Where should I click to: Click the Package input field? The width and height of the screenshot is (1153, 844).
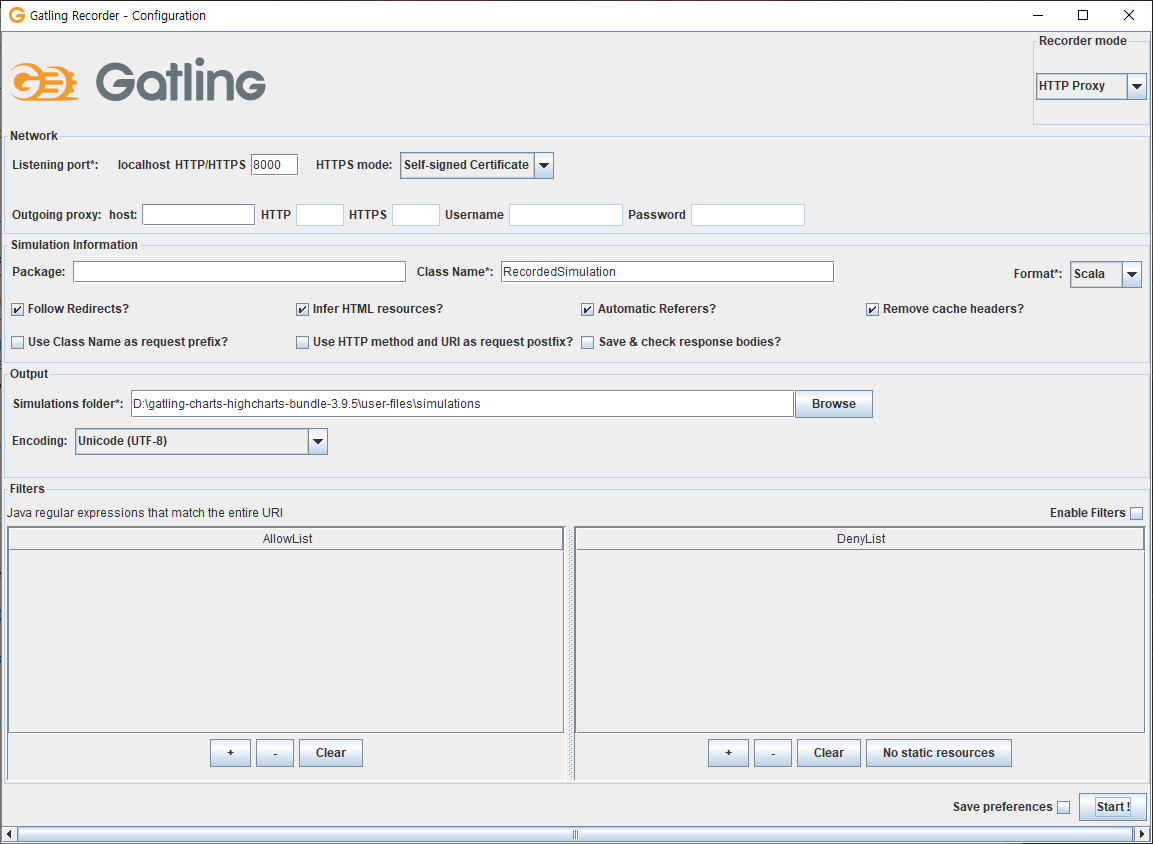point(240,272)
